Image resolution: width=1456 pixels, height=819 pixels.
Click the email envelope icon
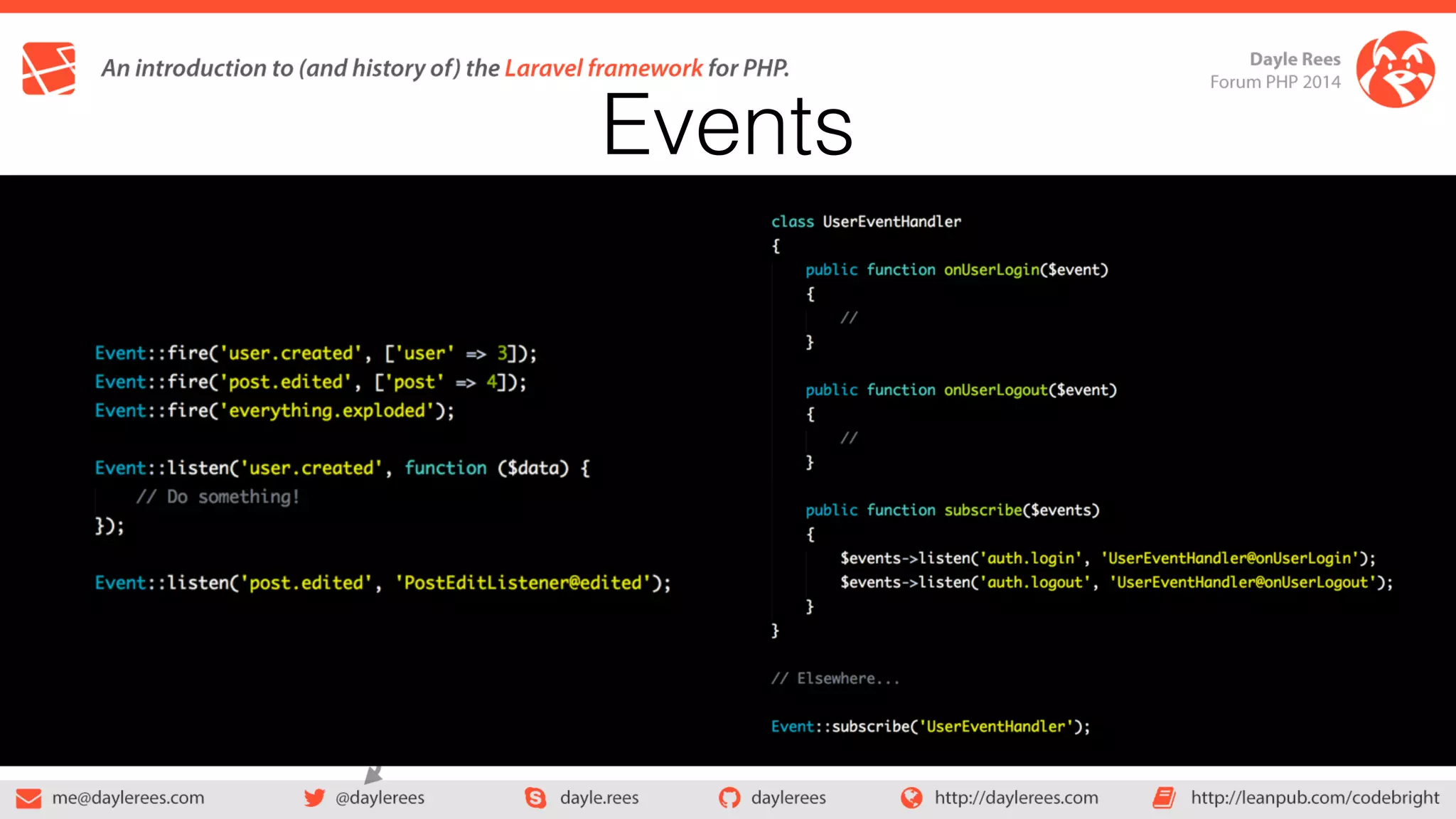(28, 798)
